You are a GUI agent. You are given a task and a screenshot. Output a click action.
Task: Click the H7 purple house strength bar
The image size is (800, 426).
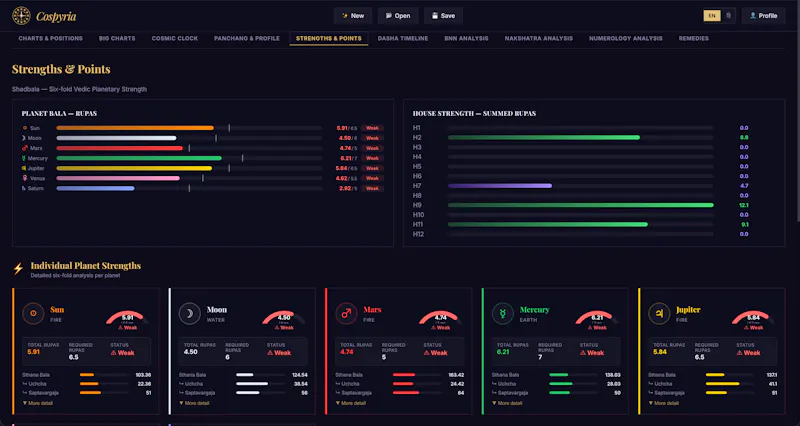pyautogui.click(x=500, y=186)
